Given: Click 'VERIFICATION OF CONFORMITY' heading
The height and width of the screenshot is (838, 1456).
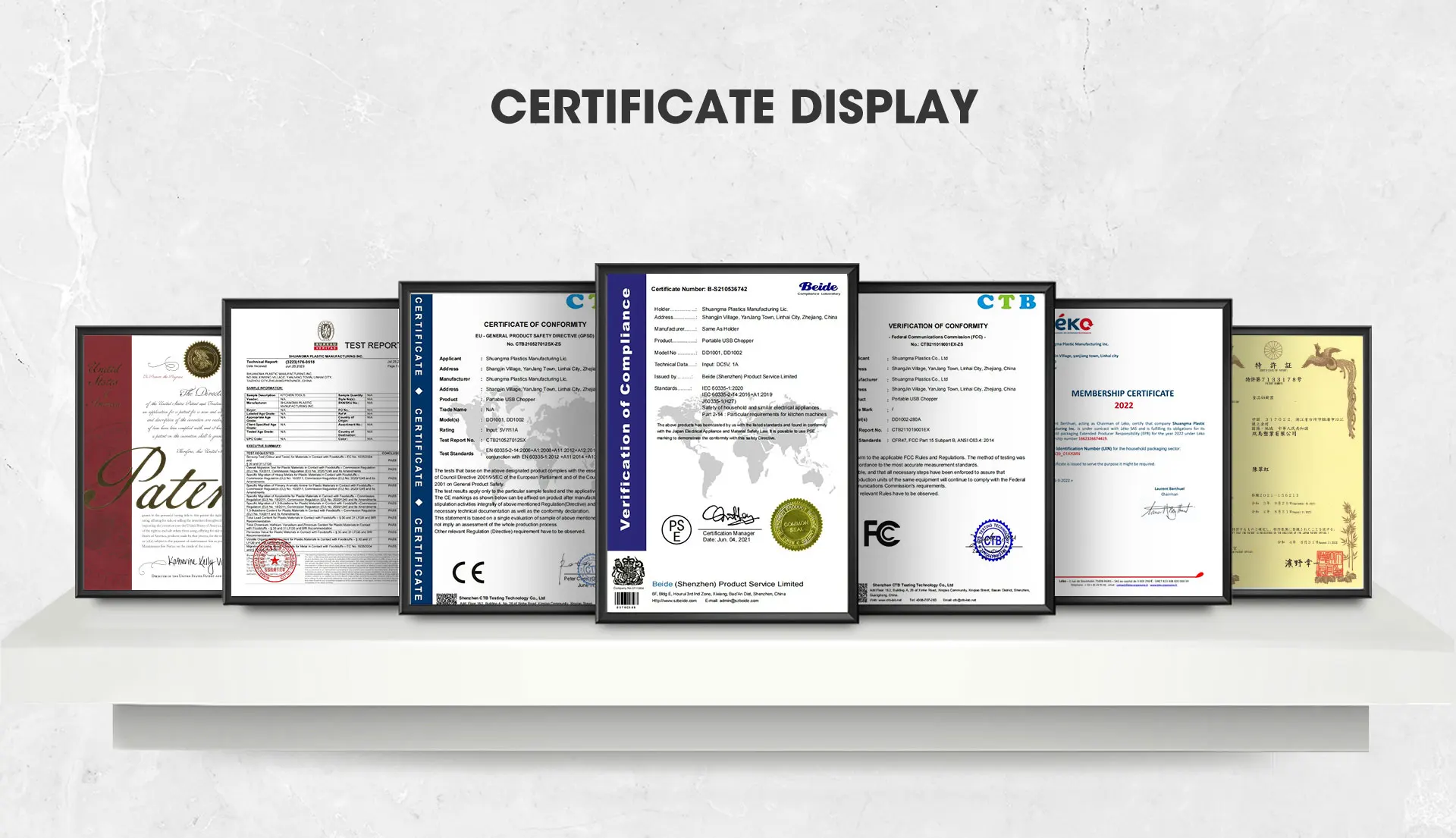Looking at the screenshot, I should [938, 326].
